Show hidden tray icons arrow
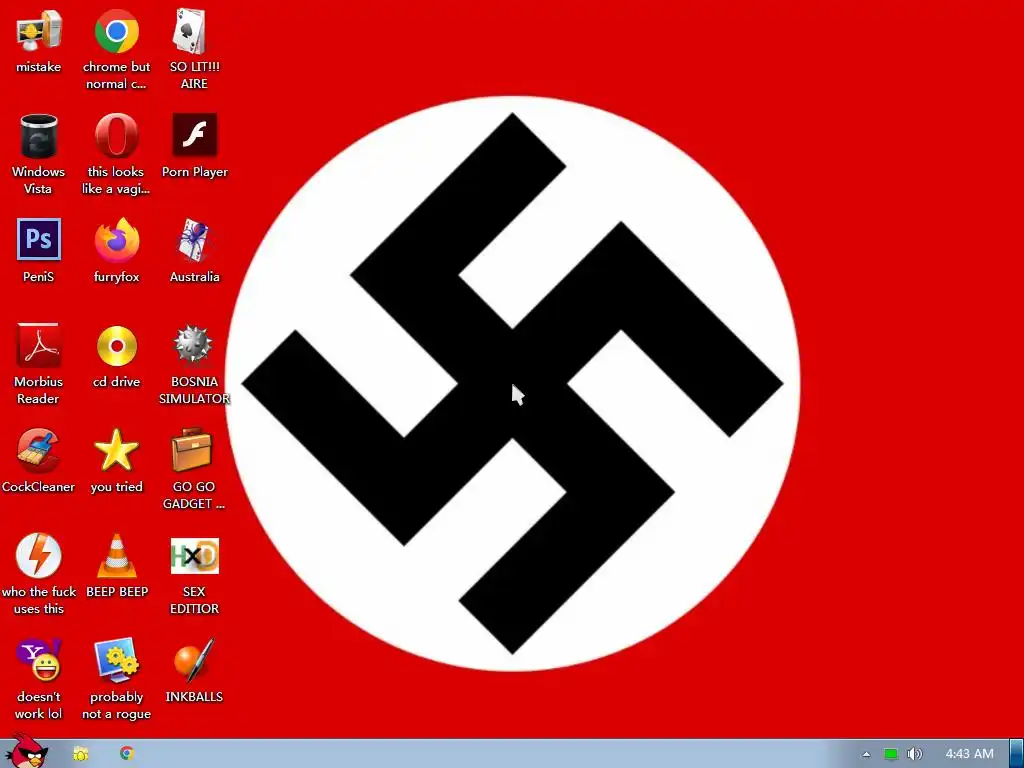Viewport: 1024px width, 768px height. (866, 754)
